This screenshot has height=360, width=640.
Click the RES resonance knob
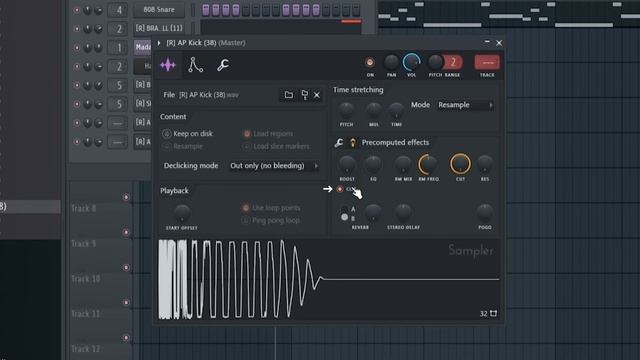click(x=484, y=164)
